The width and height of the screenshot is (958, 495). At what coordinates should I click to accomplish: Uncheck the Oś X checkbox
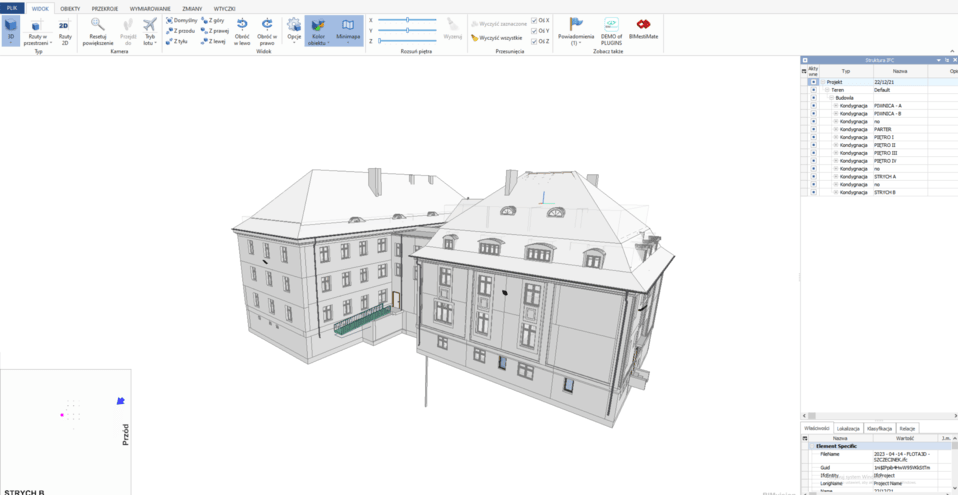click(535, 20)
